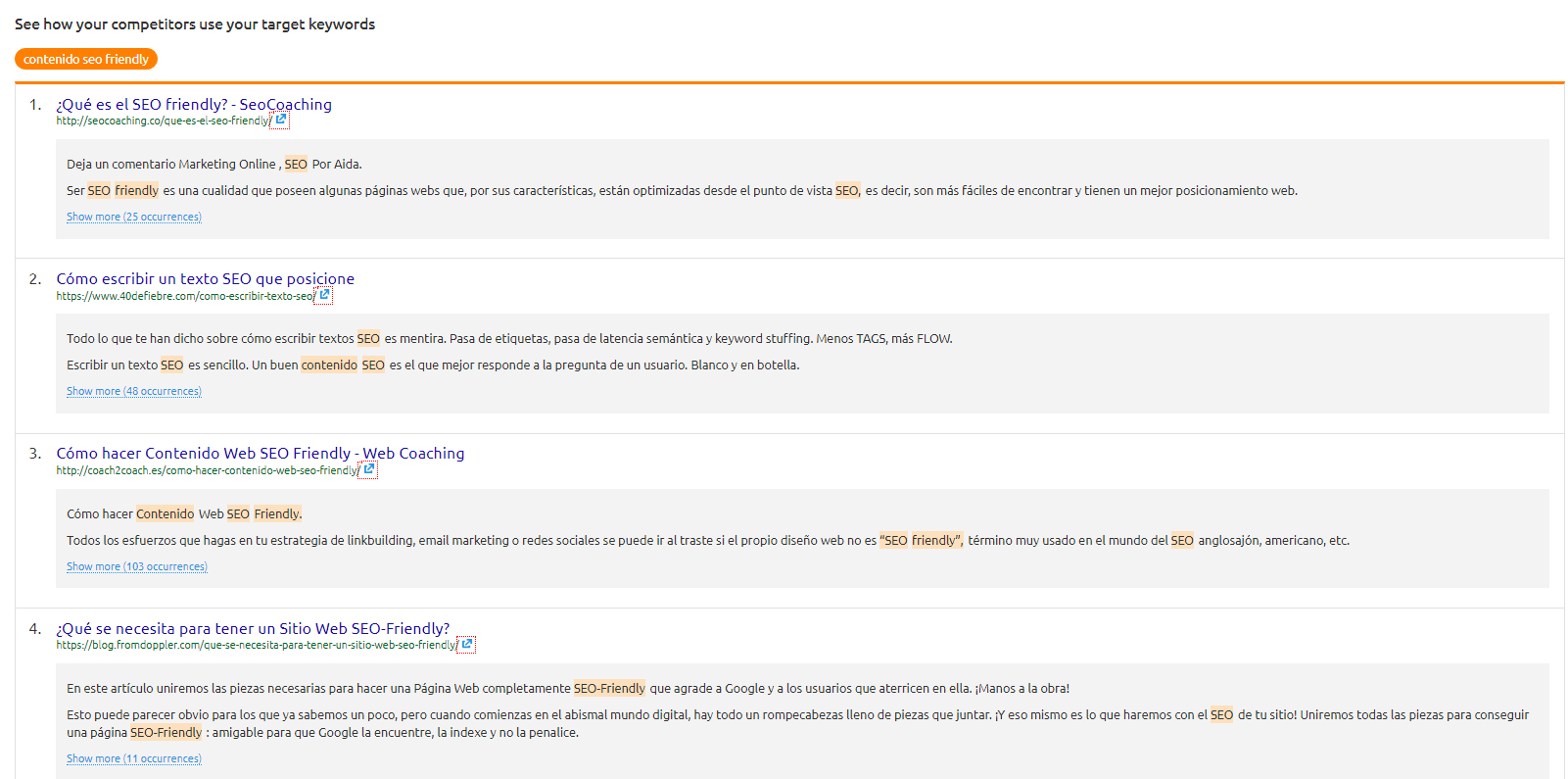1568x779 pixels.
Task: Click the coach2coach.es/como-hacer-contenido-web-seo-friendly URL text
Action: coord(207,470)
